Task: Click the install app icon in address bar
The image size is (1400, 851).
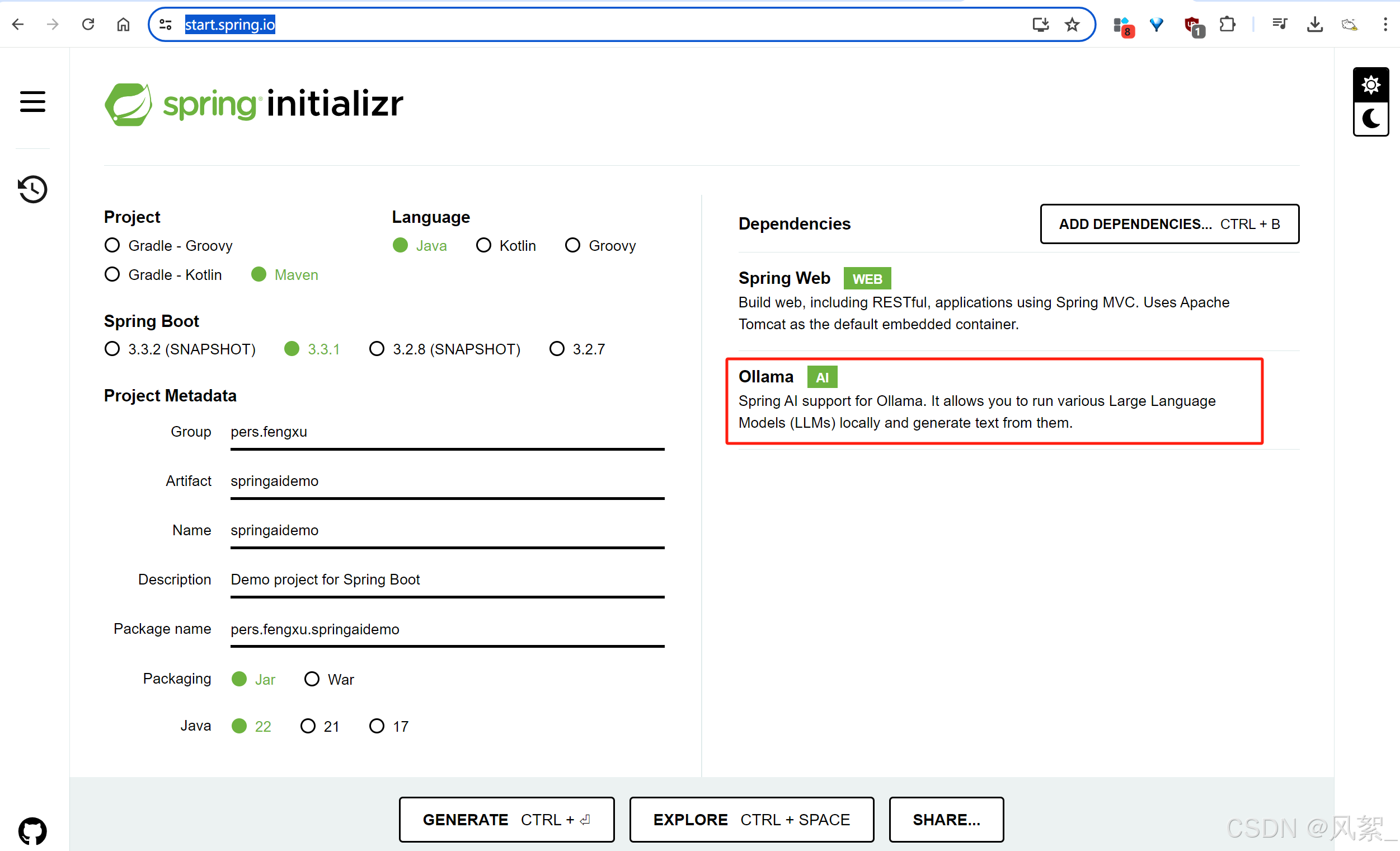Action: pyautogui.click(x=1040, y=25)
